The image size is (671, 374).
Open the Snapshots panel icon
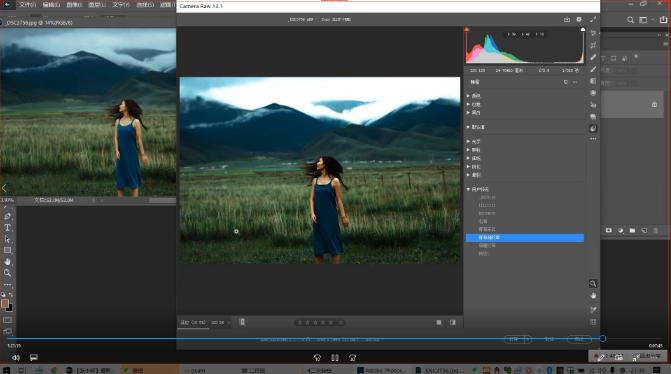coord(593,116)
